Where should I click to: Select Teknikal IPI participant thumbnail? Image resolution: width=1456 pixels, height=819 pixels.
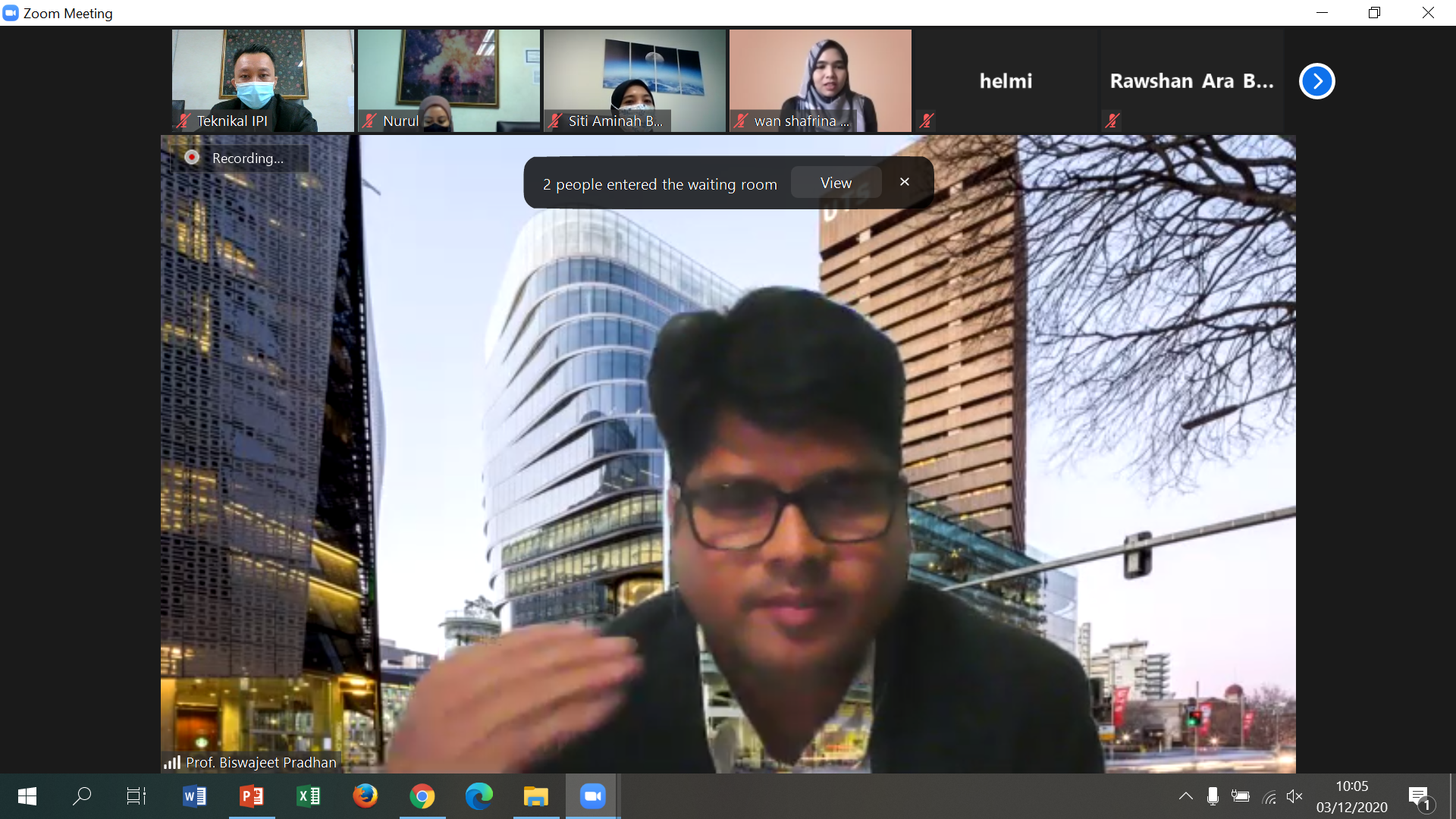262,80
